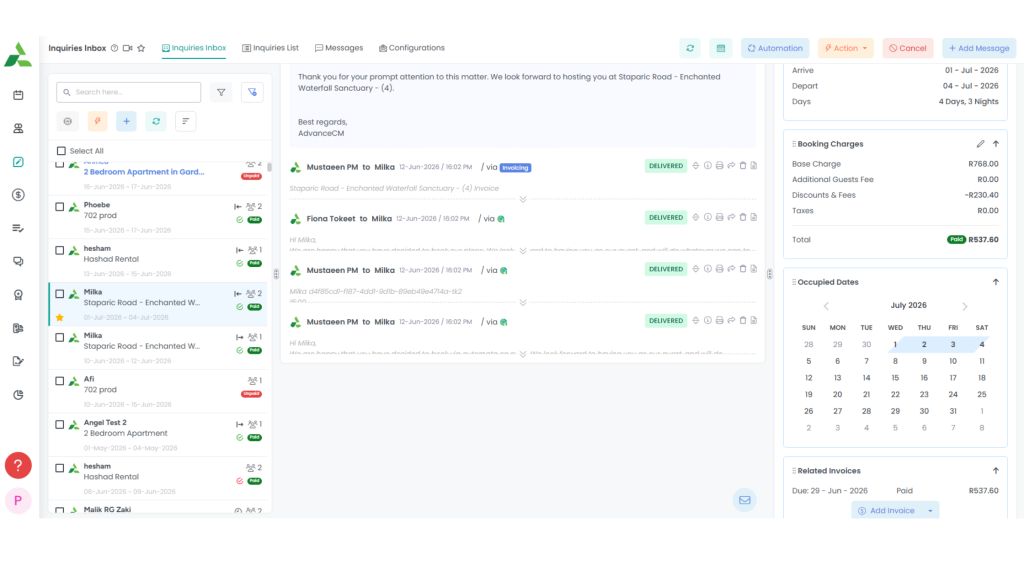The width and height of the screenshot is (1024, 576).
Task: Expand the Fiona Tokeet message with double chevron
Action: 523,251
